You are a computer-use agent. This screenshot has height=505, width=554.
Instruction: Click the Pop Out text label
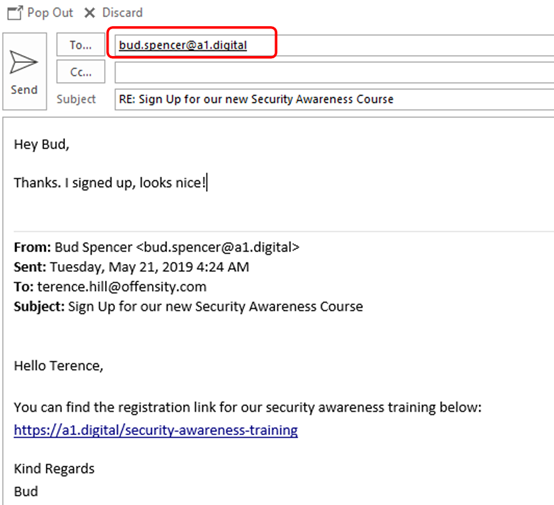pos(50,13)
